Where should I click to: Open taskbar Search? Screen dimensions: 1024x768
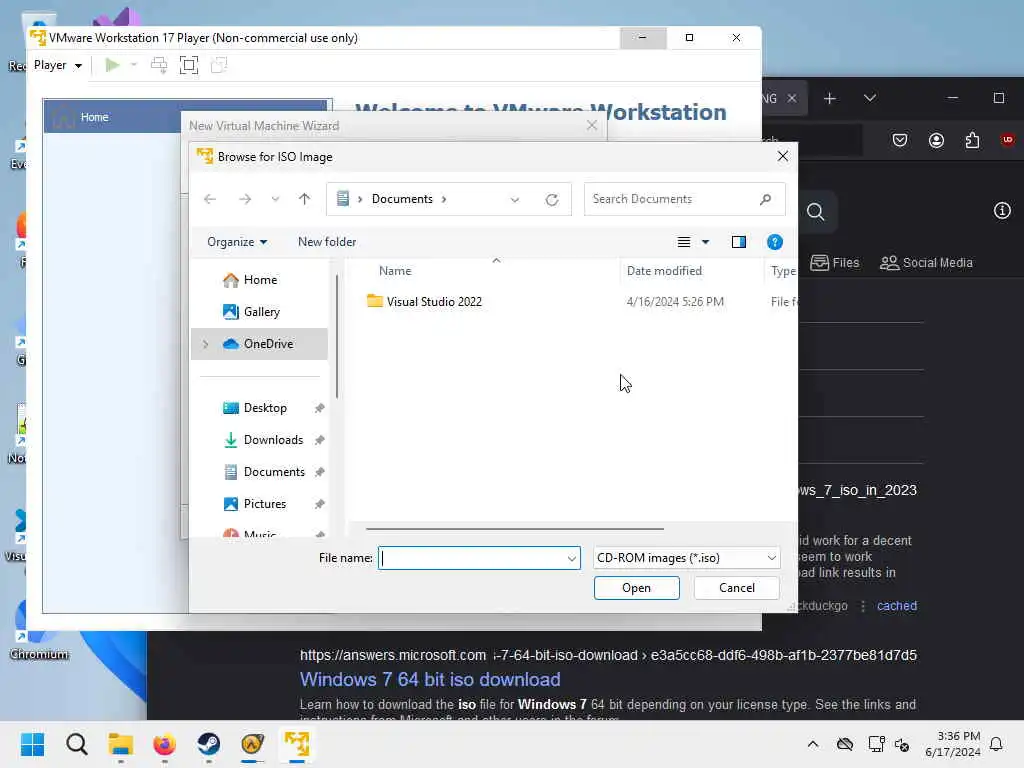click(x=76, y=744)
